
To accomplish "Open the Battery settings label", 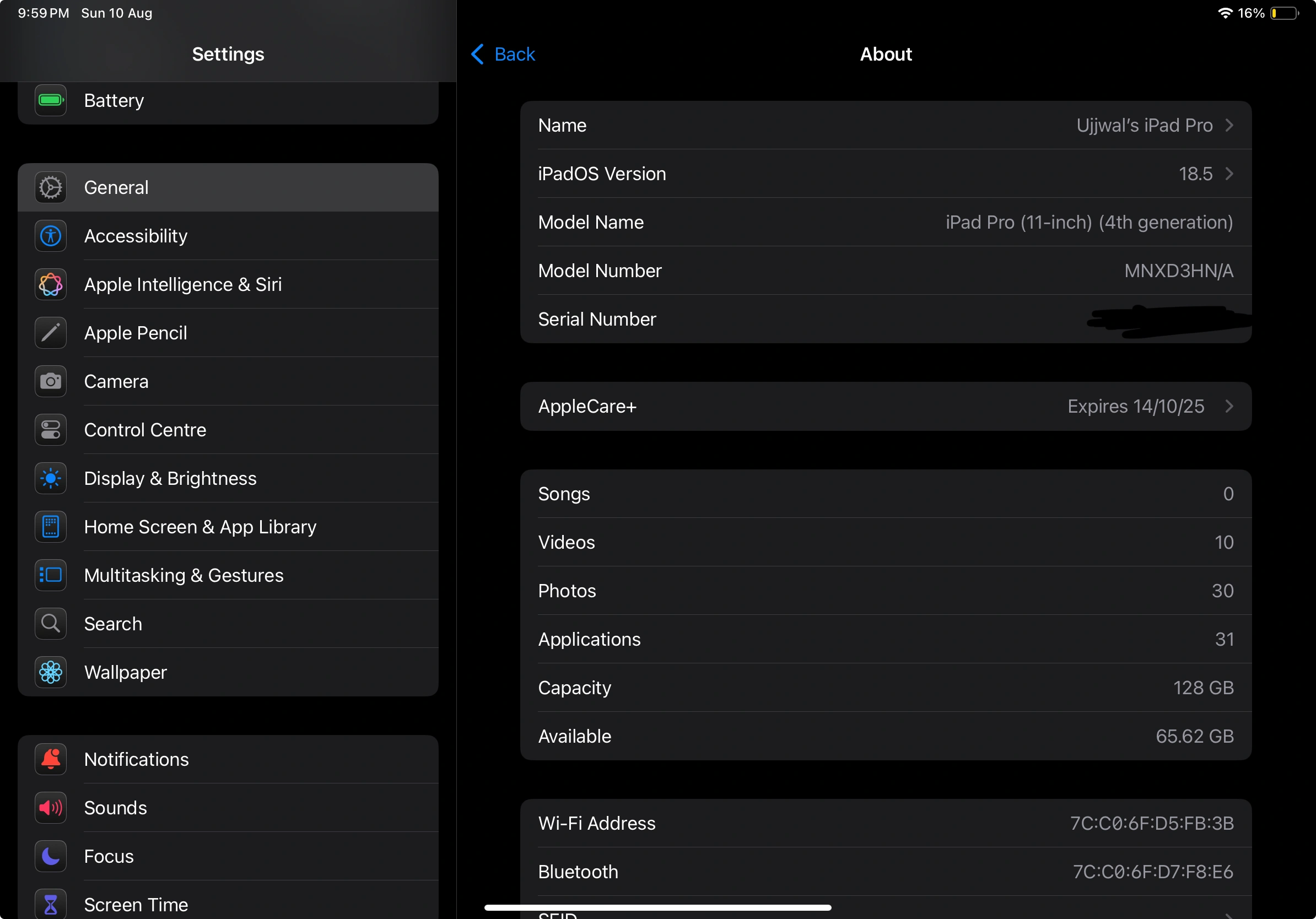I will [x=114, y=101].
